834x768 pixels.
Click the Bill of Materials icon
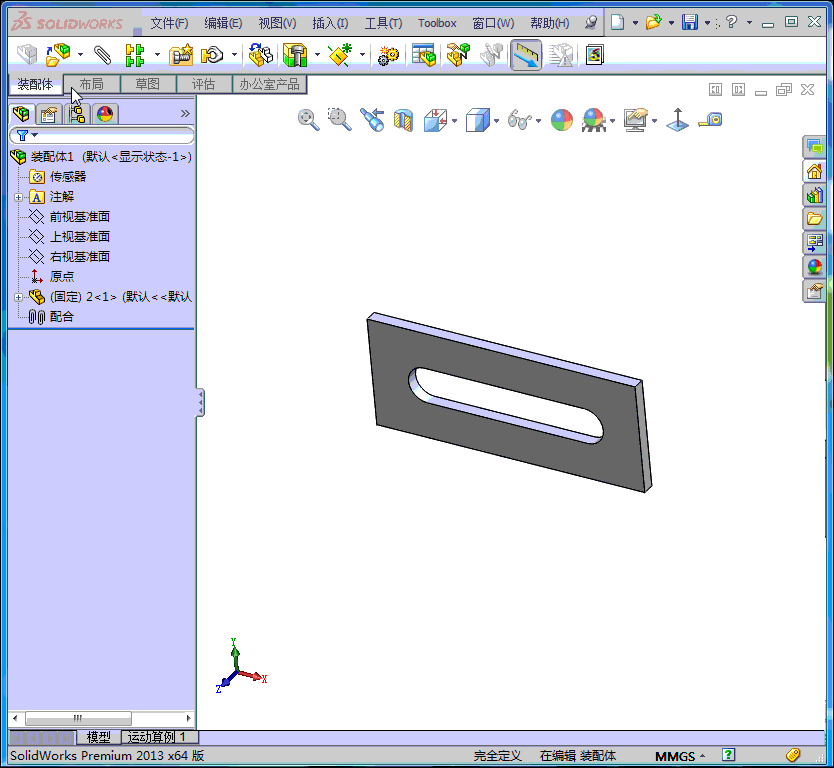point(424,55)
